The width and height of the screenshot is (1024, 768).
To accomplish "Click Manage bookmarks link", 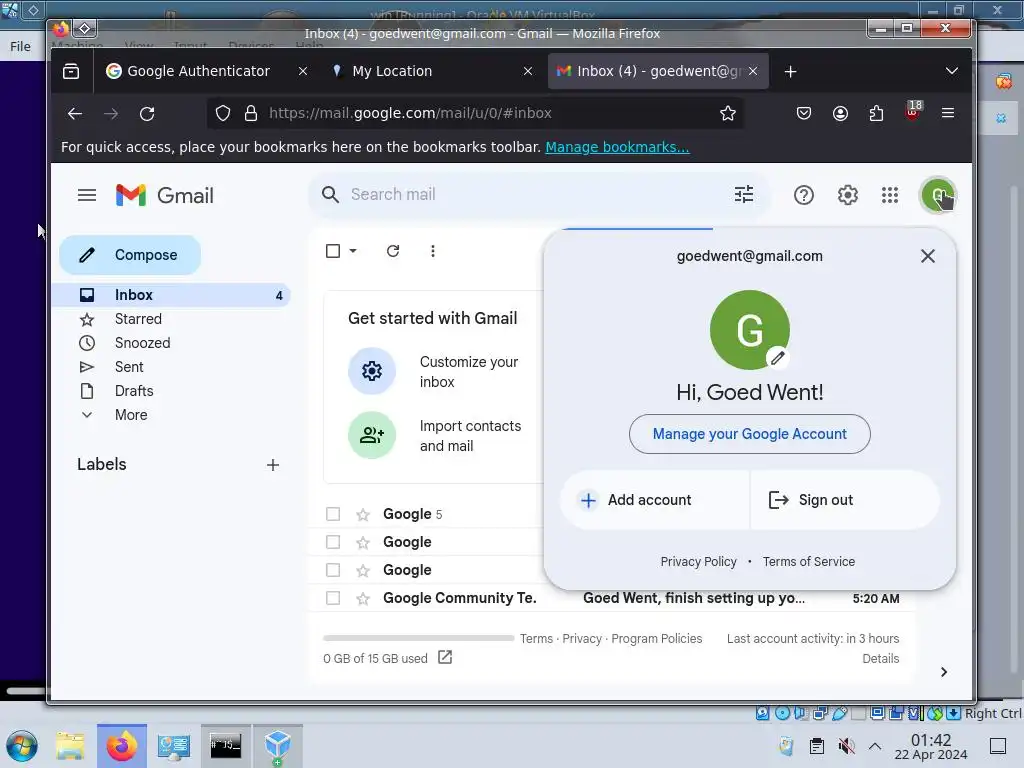I will click(617, 147).
